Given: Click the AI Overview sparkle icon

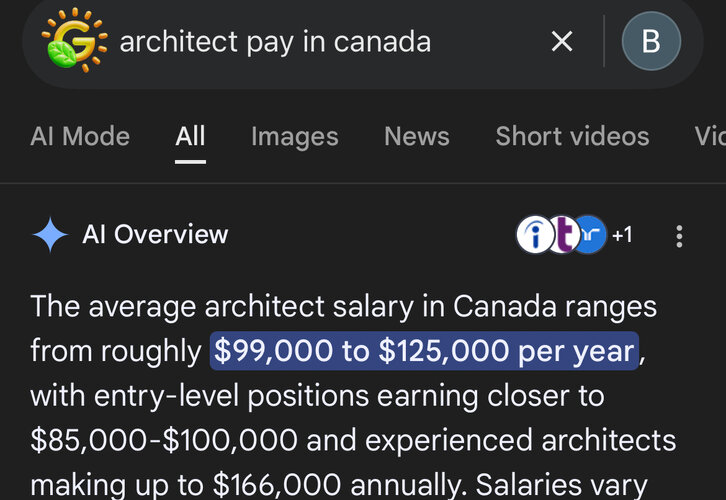Looking at the screenshot, I should [x=50, y=235].
